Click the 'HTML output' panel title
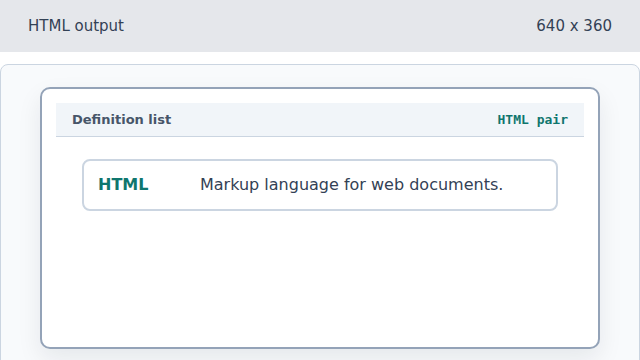Viewport: 640px width, 360px height. tap(76, 26)
